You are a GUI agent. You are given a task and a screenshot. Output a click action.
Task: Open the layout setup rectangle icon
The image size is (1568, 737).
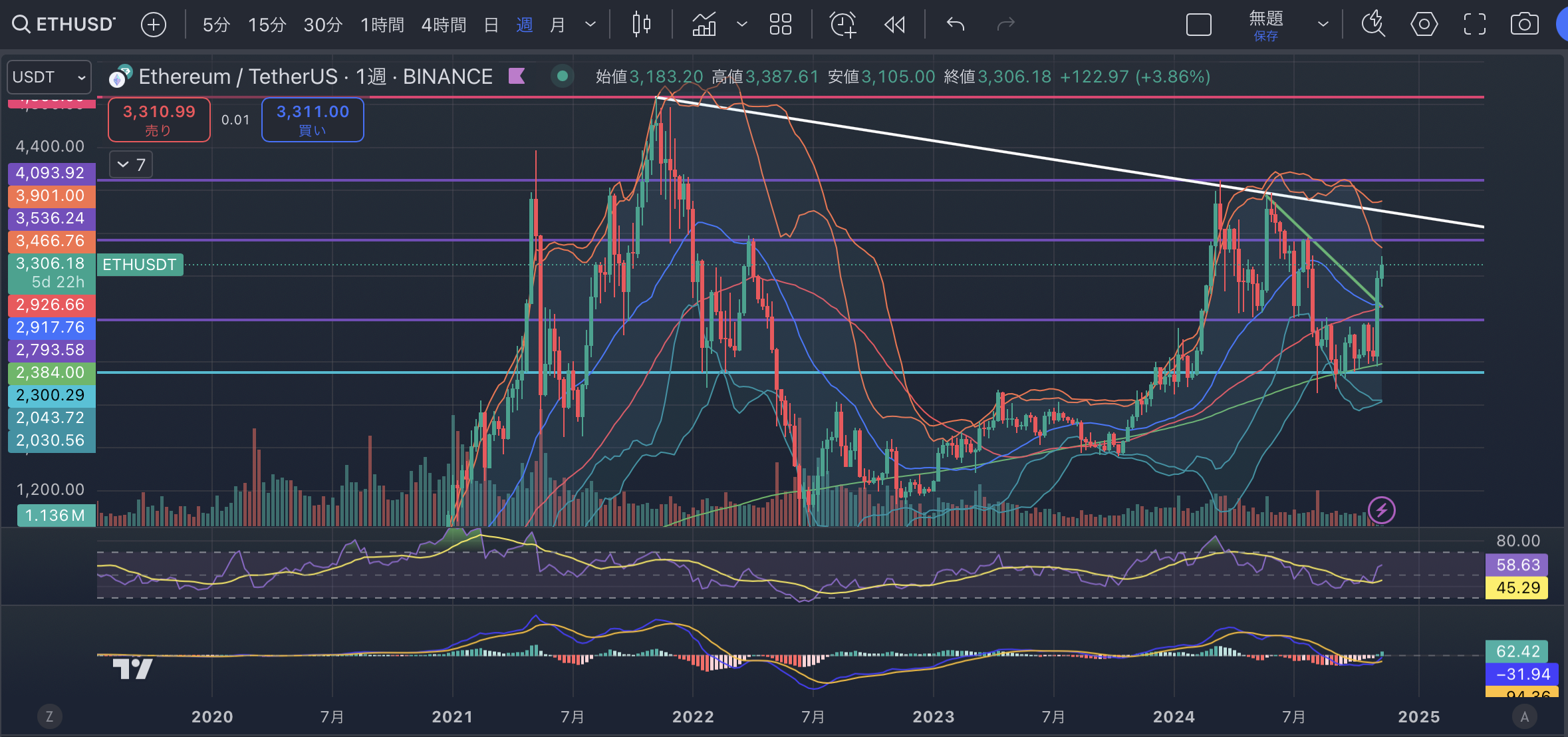click(1199, 25)
